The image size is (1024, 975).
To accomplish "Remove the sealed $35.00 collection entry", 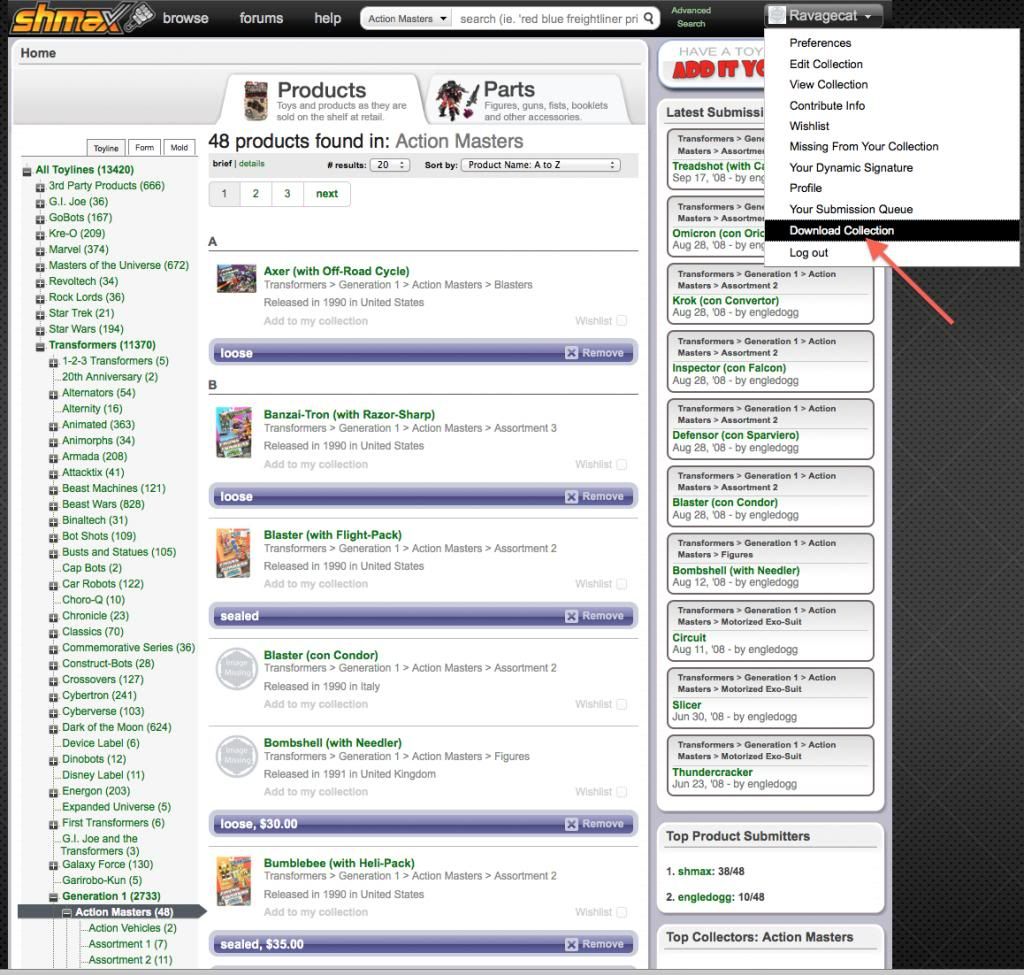I will pyautogui.click(x=594, y=944).
